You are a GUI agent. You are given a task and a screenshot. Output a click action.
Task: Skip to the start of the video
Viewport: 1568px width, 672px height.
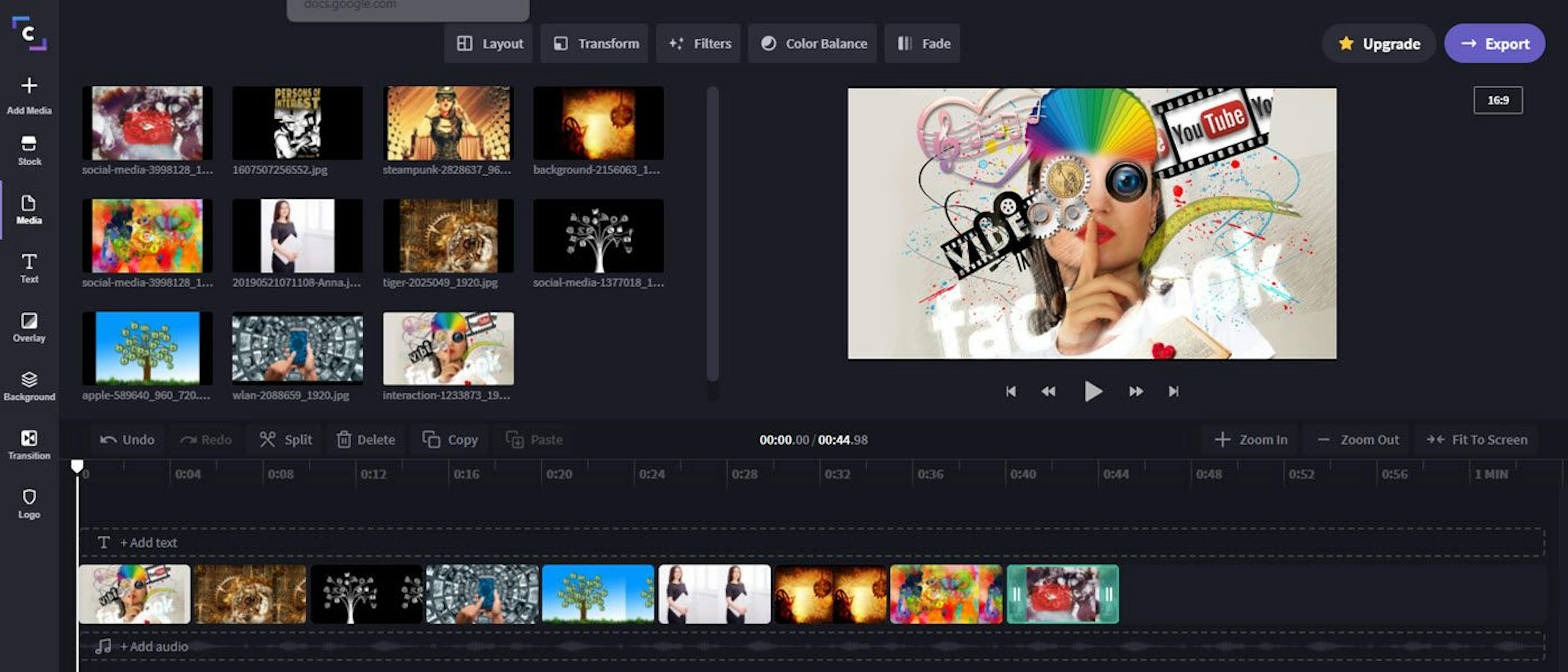pos(1011,392)
